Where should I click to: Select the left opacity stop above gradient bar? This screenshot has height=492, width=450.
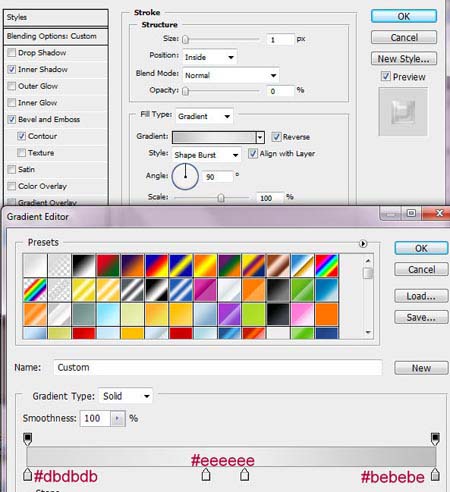tap(28, 439)
